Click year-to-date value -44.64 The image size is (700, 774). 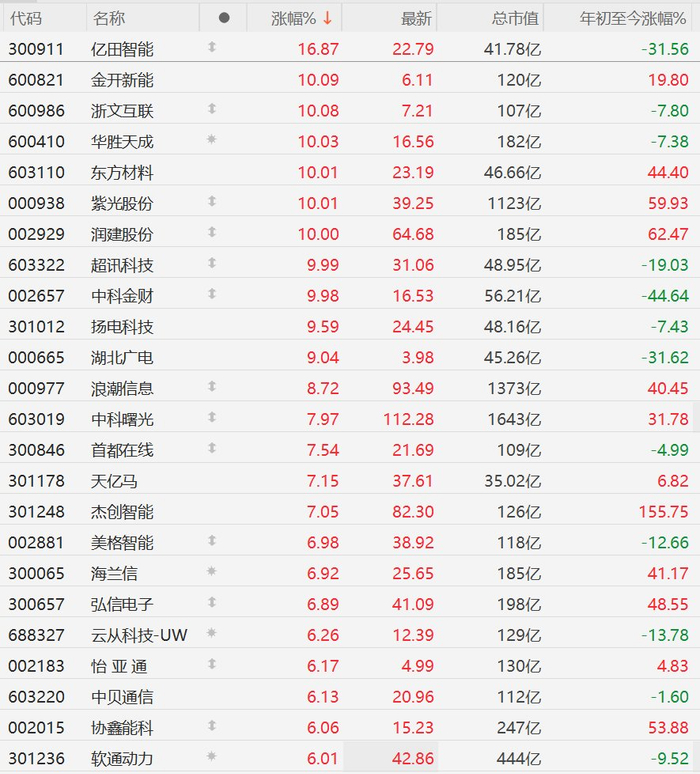(x=665, y=296)
